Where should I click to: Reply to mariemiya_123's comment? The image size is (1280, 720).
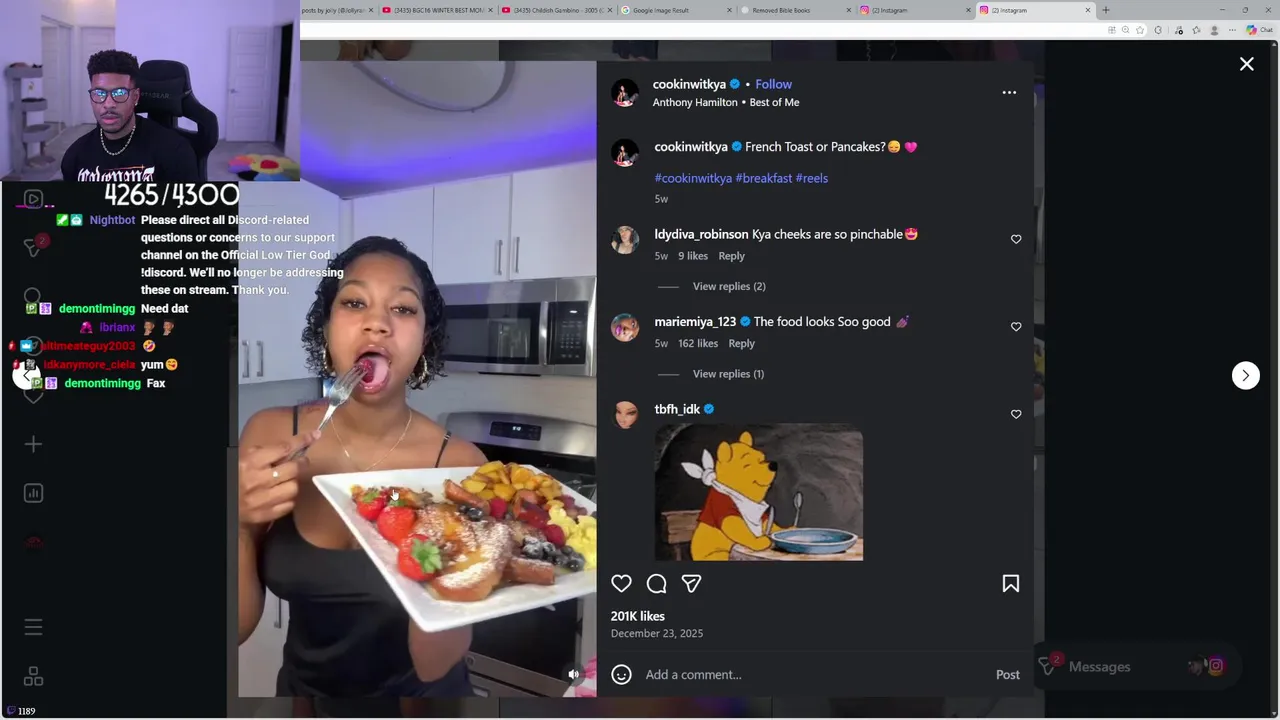tap(741, 343)
